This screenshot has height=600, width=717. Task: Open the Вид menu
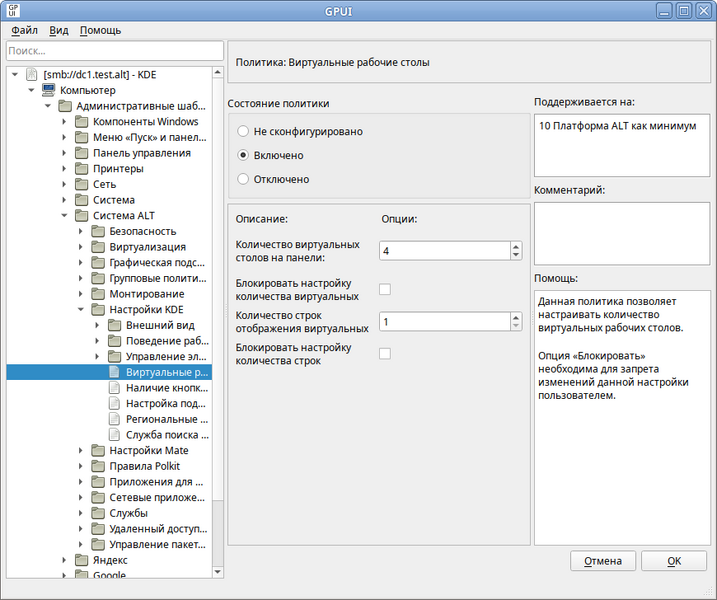click(x=59, y=31)
